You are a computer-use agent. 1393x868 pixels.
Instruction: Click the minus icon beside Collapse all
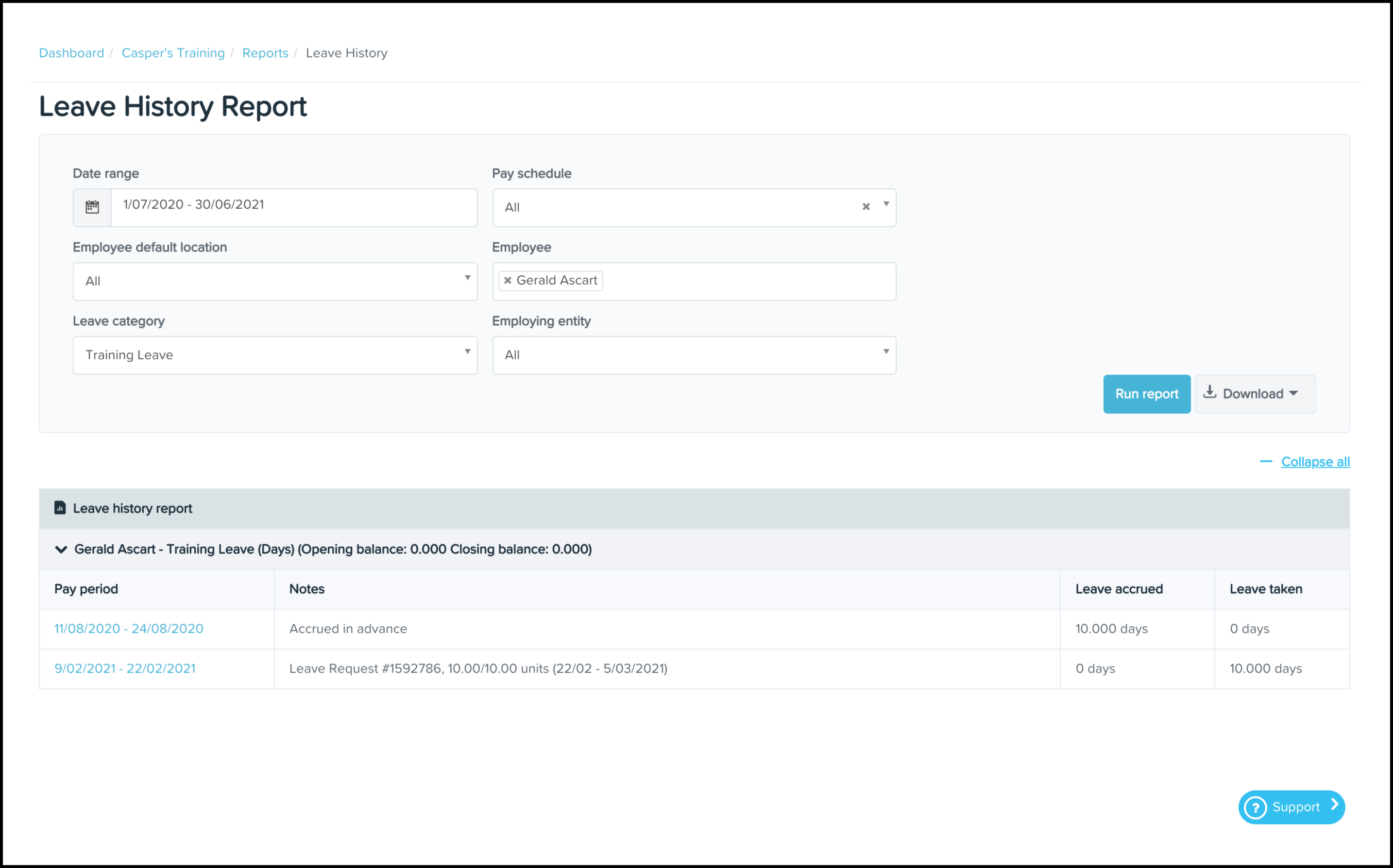tap(1266, 462)
